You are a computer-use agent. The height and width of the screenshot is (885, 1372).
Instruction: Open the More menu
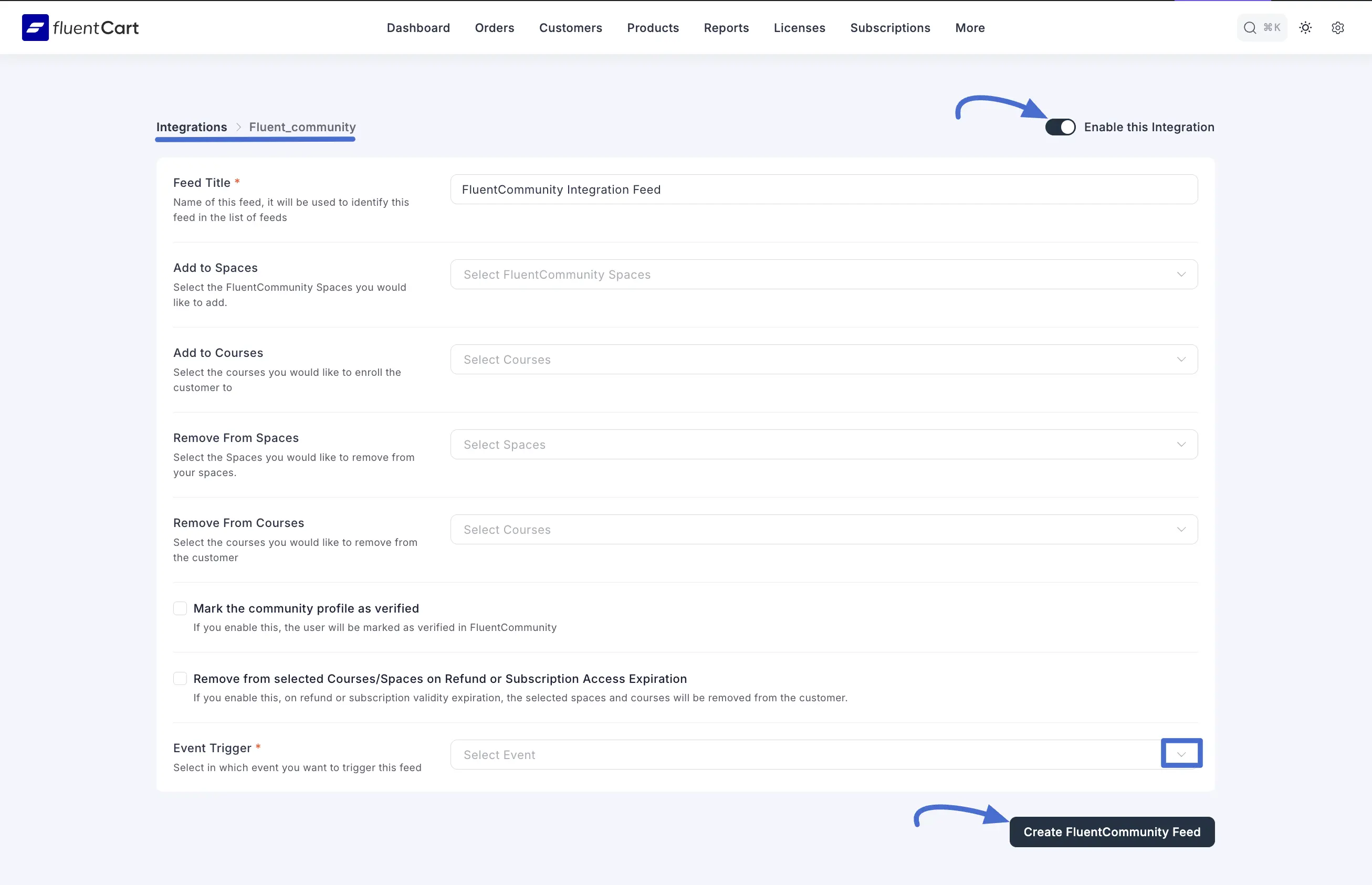[x=970, y=27]
